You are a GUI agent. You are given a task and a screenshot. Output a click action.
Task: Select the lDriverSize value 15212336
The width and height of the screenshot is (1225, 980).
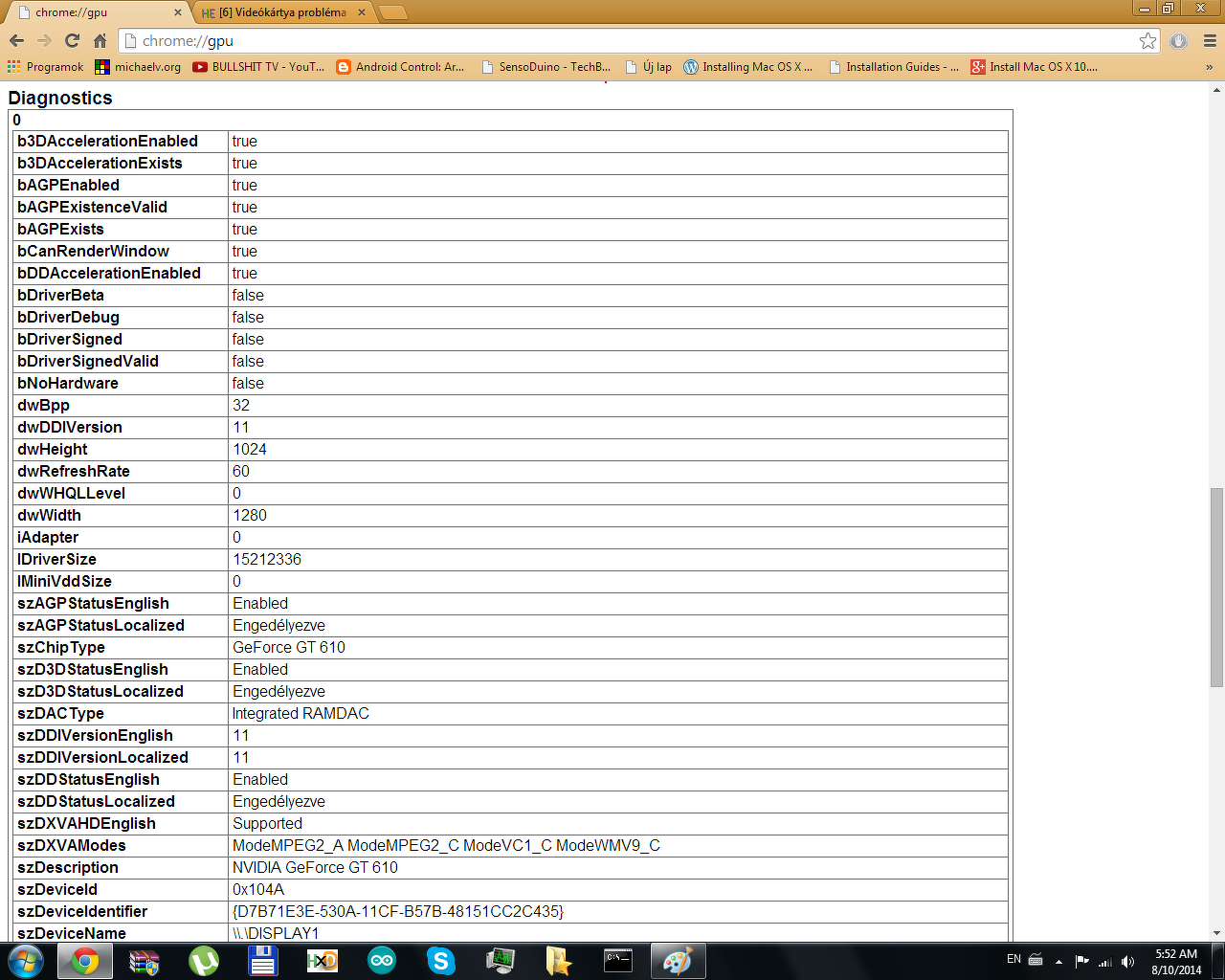pos(267,559)
